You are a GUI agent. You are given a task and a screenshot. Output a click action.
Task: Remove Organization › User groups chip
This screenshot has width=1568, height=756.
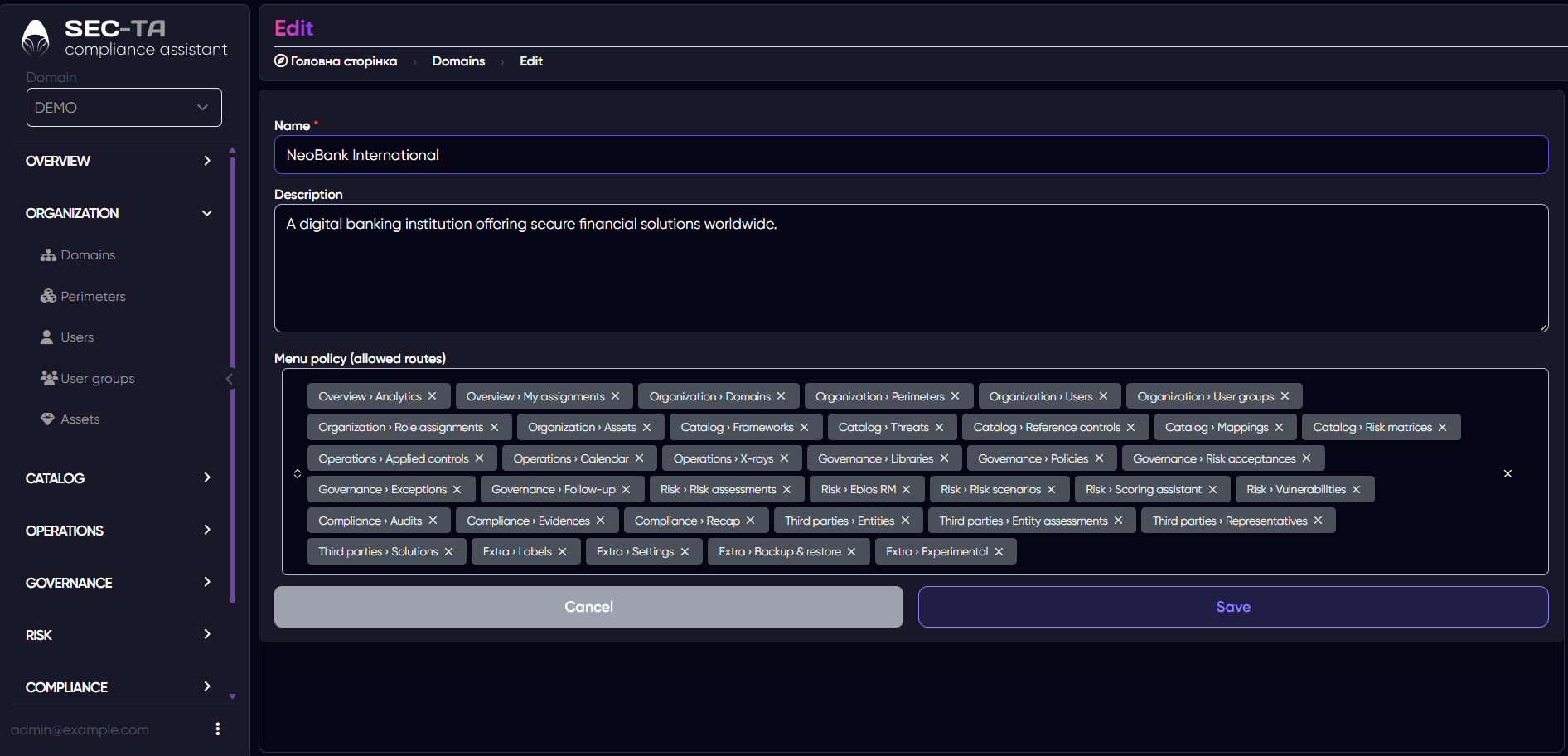click(x=1285, y=396)
